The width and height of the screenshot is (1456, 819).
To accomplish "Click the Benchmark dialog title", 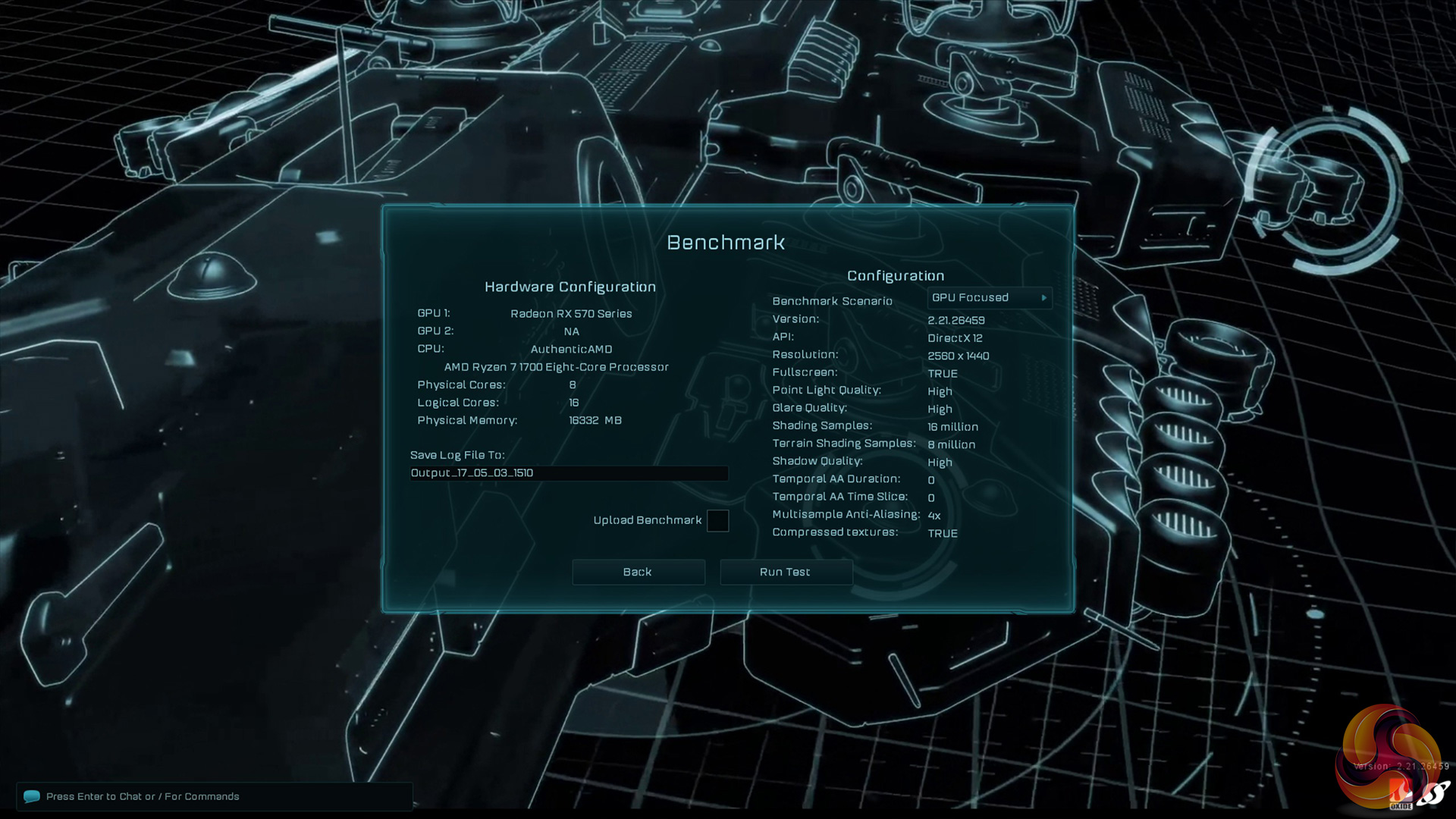I will coord(726,243).
